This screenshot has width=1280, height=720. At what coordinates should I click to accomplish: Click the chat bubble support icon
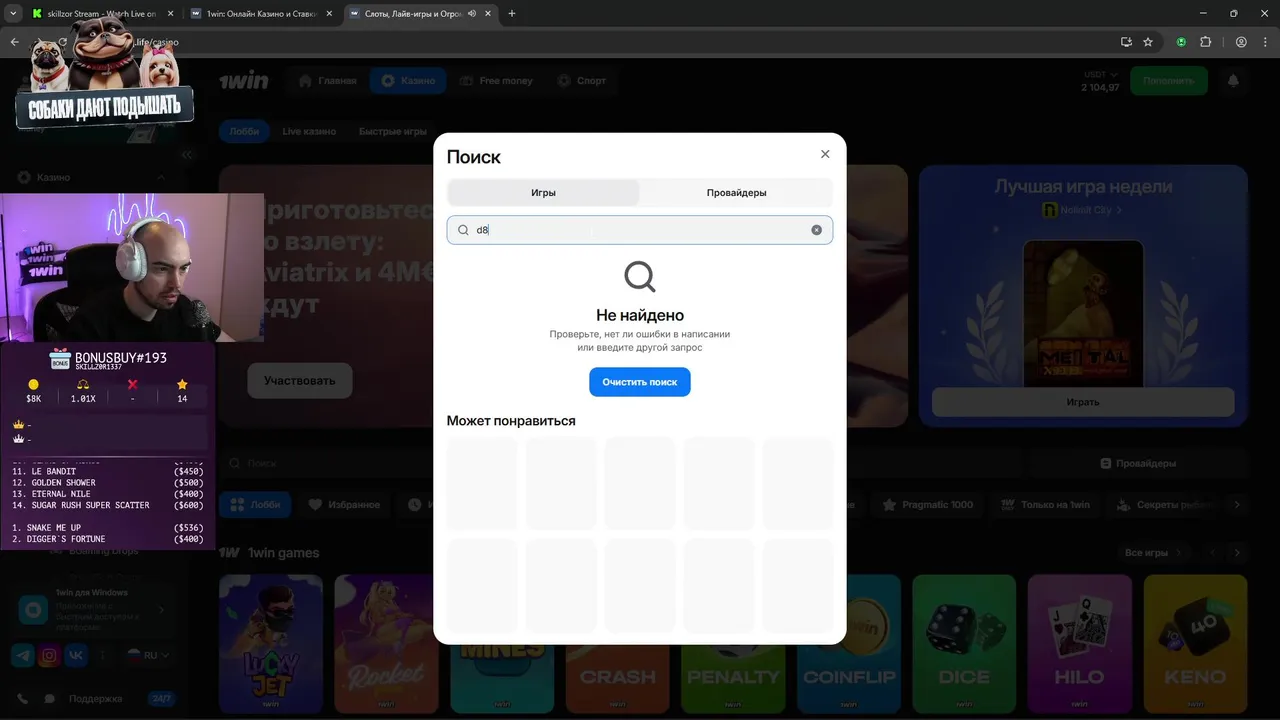point(50,699)
